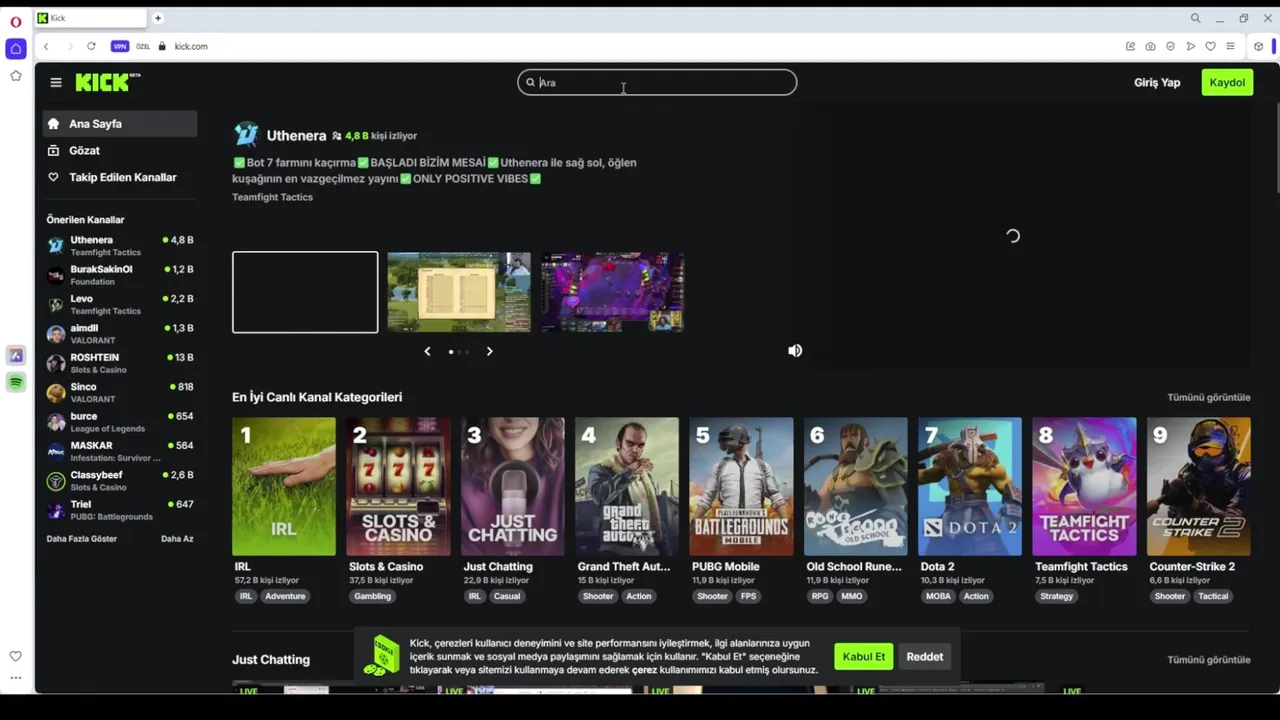Open PUBG Mobile category card
1280x720 pixels.
point(741,486)
